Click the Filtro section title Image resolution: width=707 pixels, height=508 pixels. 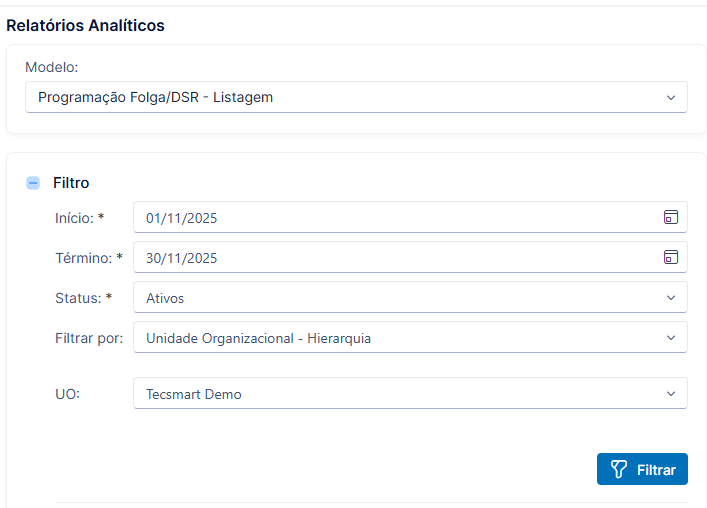click(71, 183)
